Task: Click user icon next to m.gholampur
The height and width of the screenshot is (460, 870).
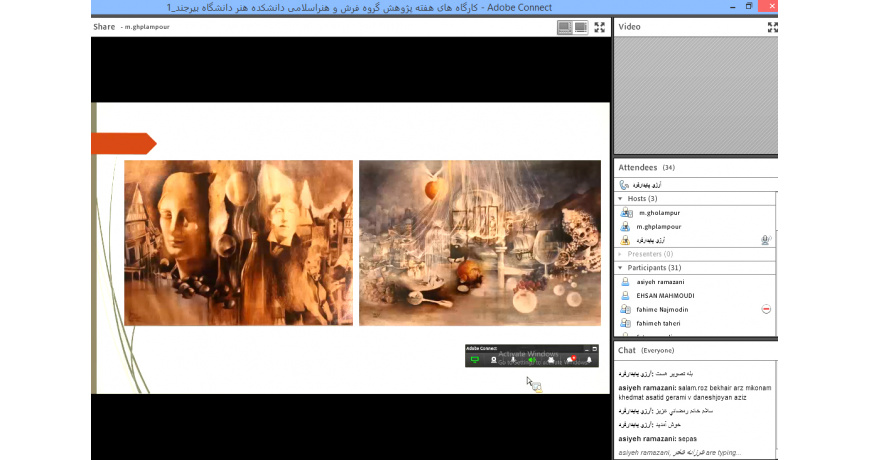Action: click(x=626, y=213)
